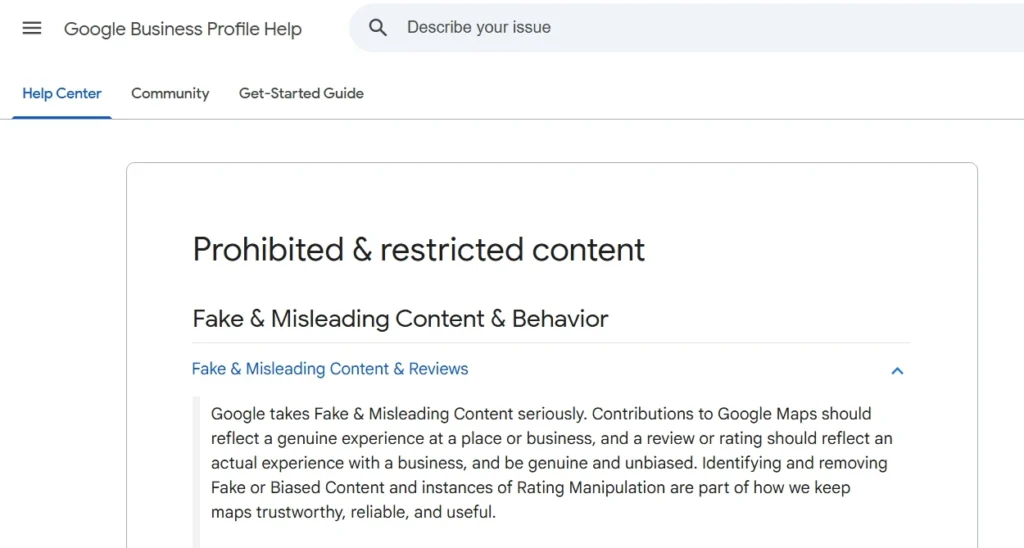Click the last line "maps trustworthy, reliable, and useful"
1024x548 pixels.
point(353,512)
